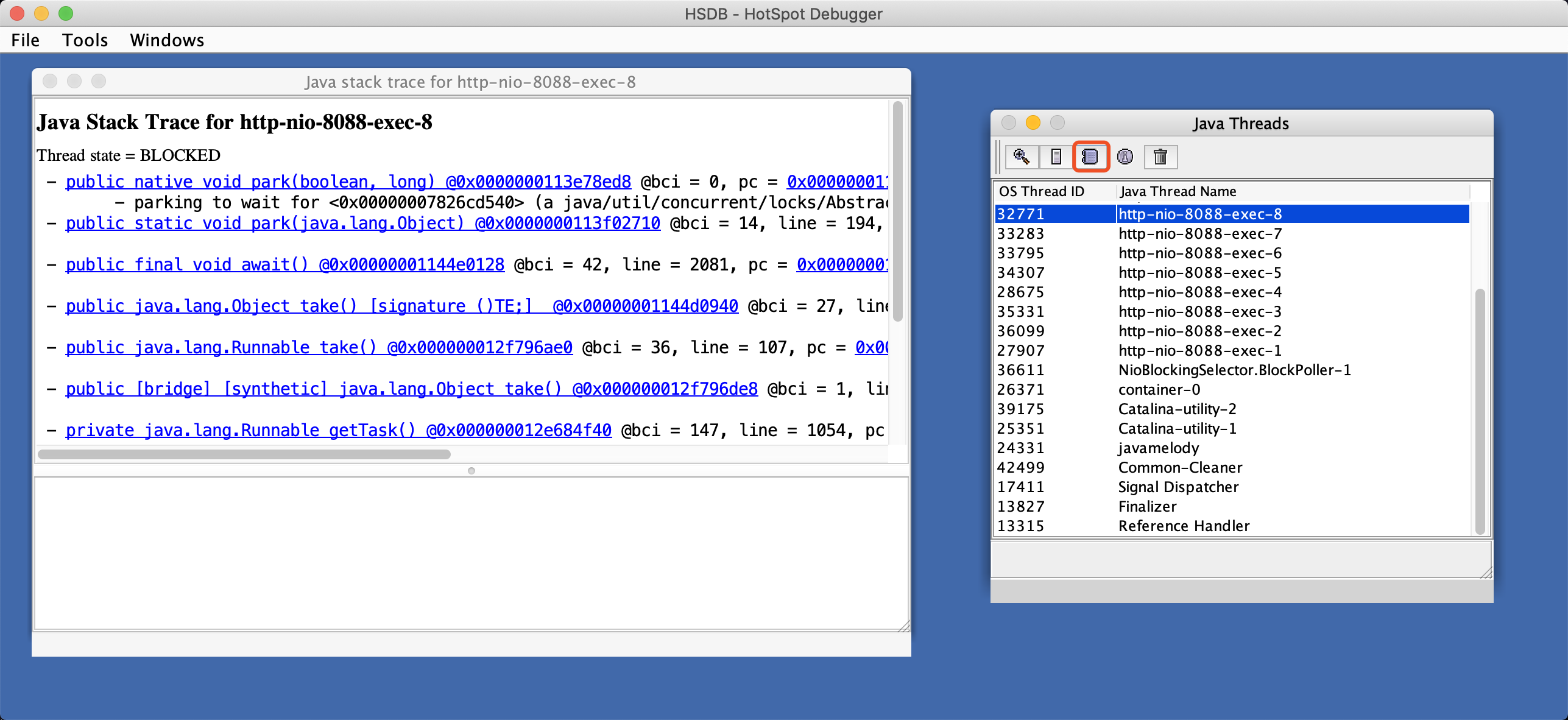Select the Signal Dispatcher thread
The height and width of the screenshot is (720, 1568).
tap(1178, 487)
